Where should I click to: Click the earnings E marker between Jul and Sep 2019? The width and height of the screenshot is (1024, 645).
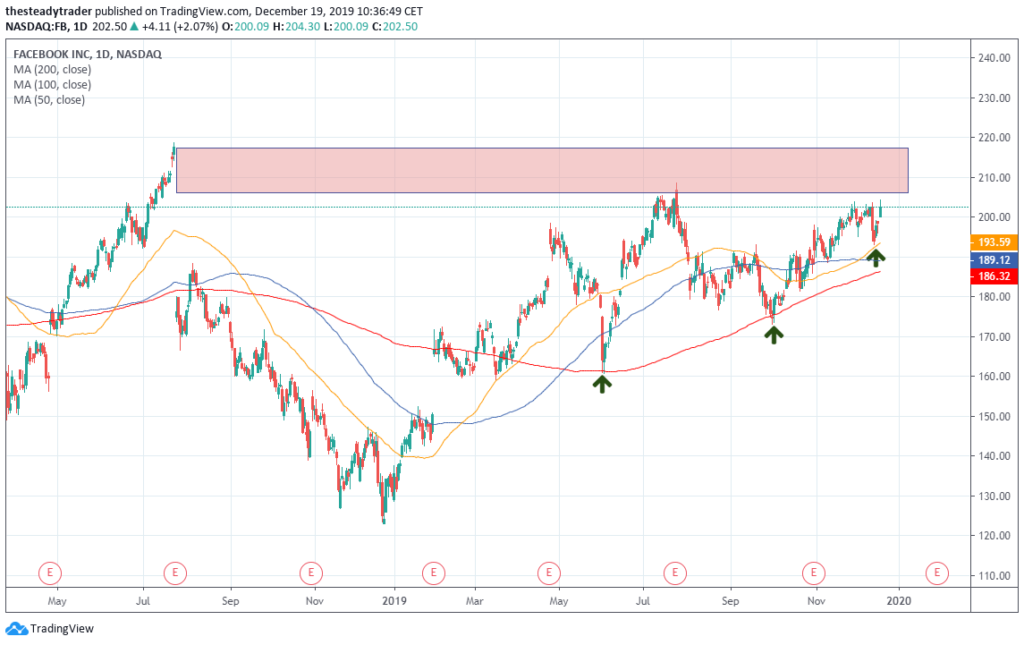coord(675,573)
